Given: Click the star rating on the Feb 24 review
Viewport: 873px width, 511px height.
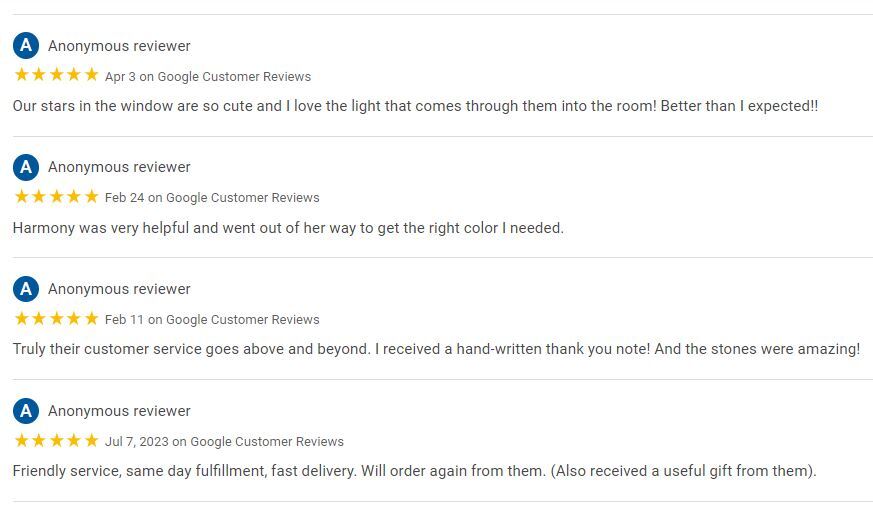Looking at the screenshot, I should pyautogui.click(x=56, y=196).
